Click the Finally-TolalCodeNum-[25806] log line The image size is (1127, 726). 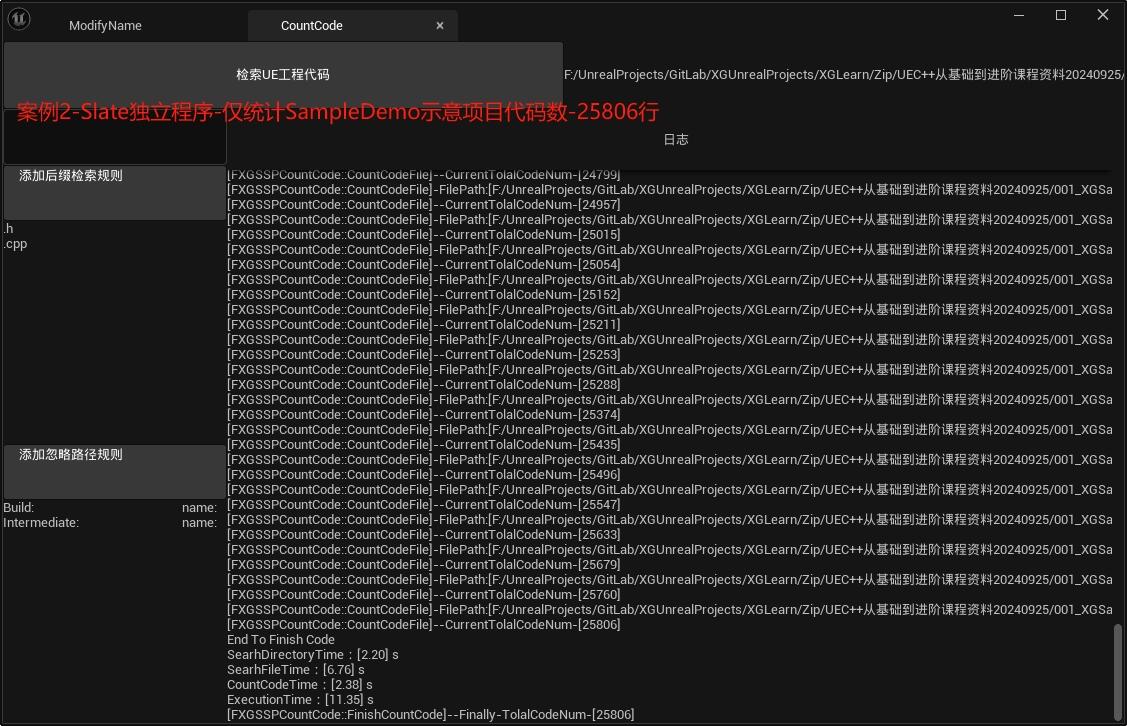pos(431,714)
